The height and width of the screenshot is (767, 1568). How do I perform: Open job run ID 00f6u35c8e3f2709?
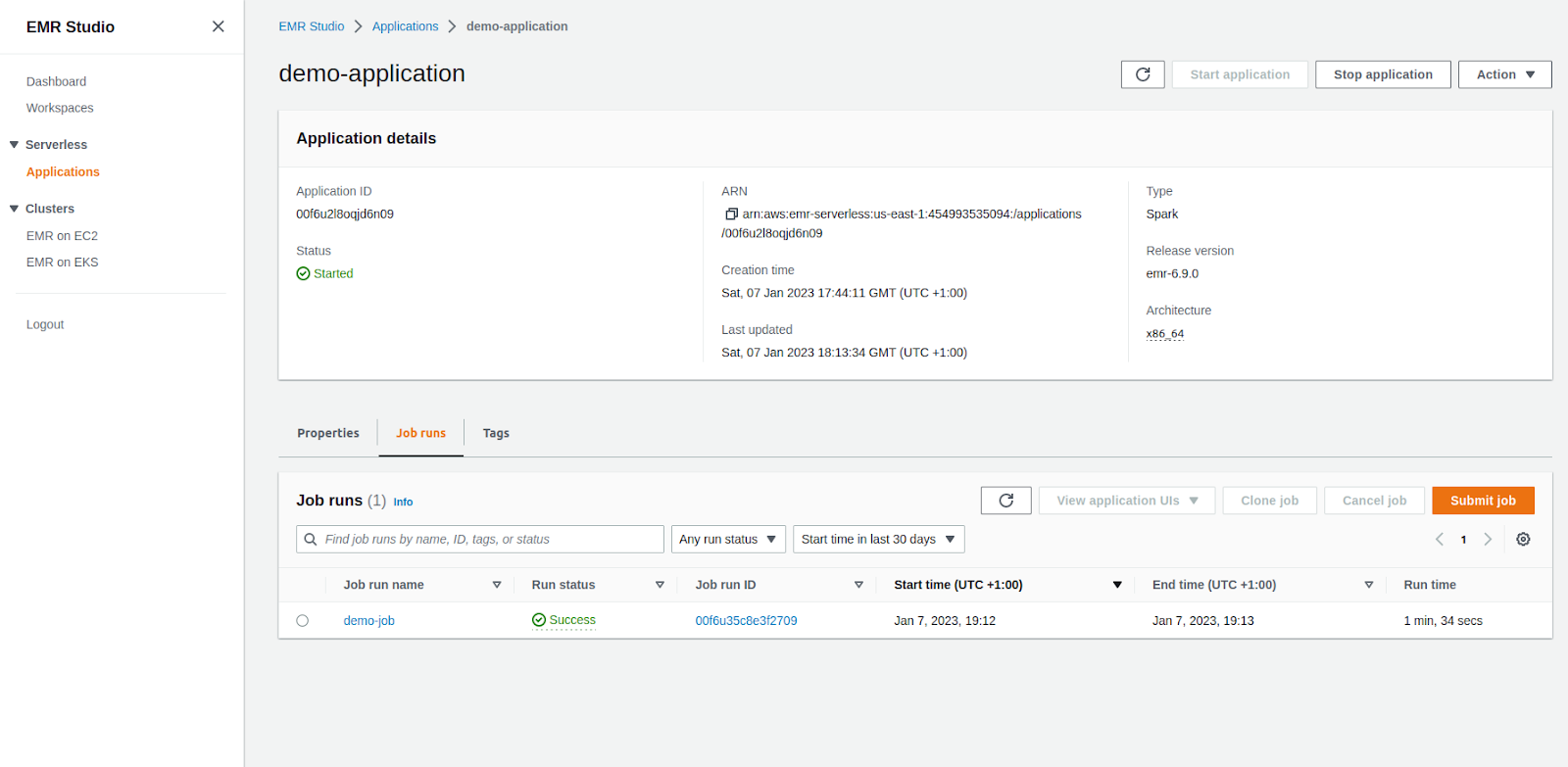[746, 621]
